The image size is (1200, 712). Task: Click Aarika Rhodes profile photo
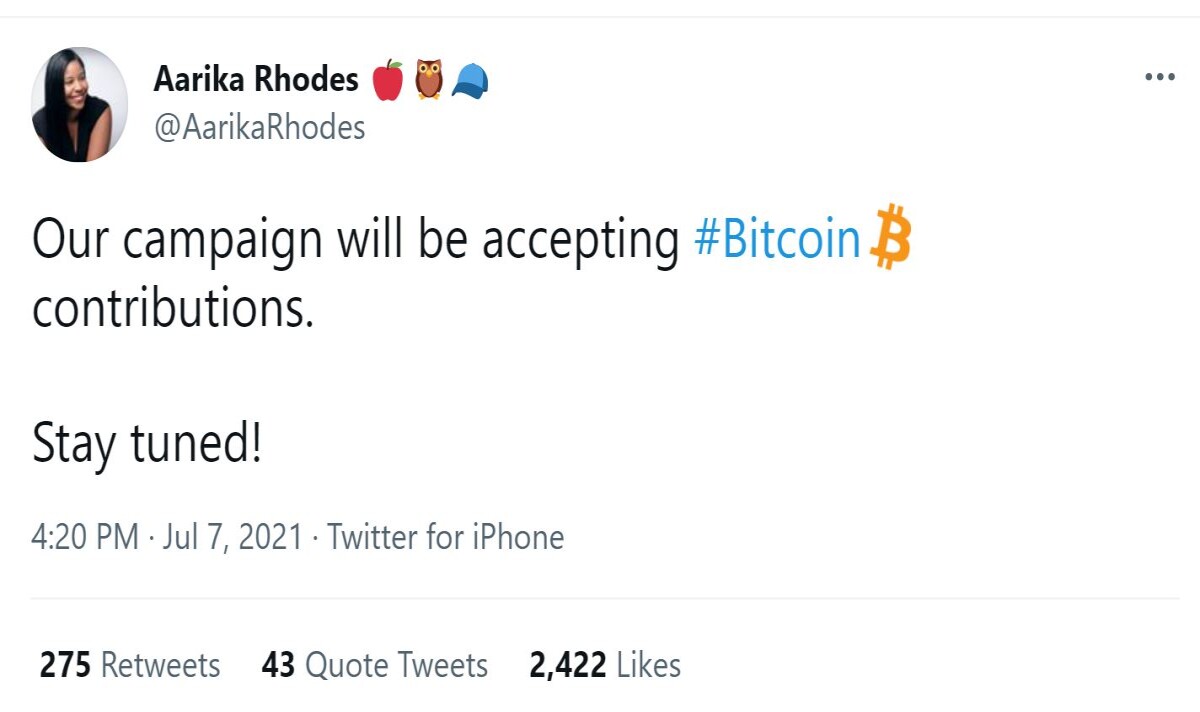[x=80, y=104]
